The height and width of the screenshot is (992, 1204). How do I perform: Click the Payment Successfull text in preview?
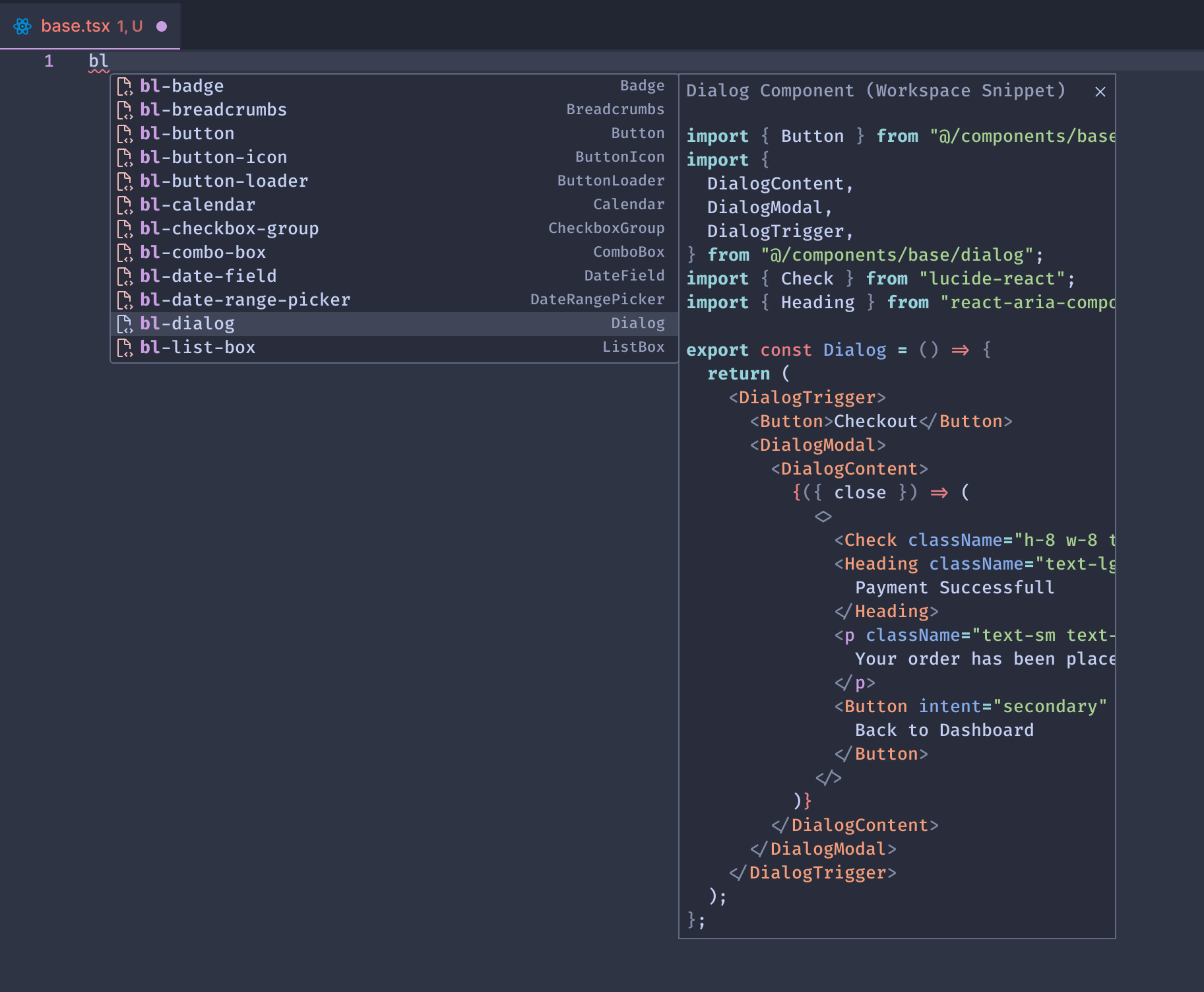pyautogui.click(x=955, y=588)
